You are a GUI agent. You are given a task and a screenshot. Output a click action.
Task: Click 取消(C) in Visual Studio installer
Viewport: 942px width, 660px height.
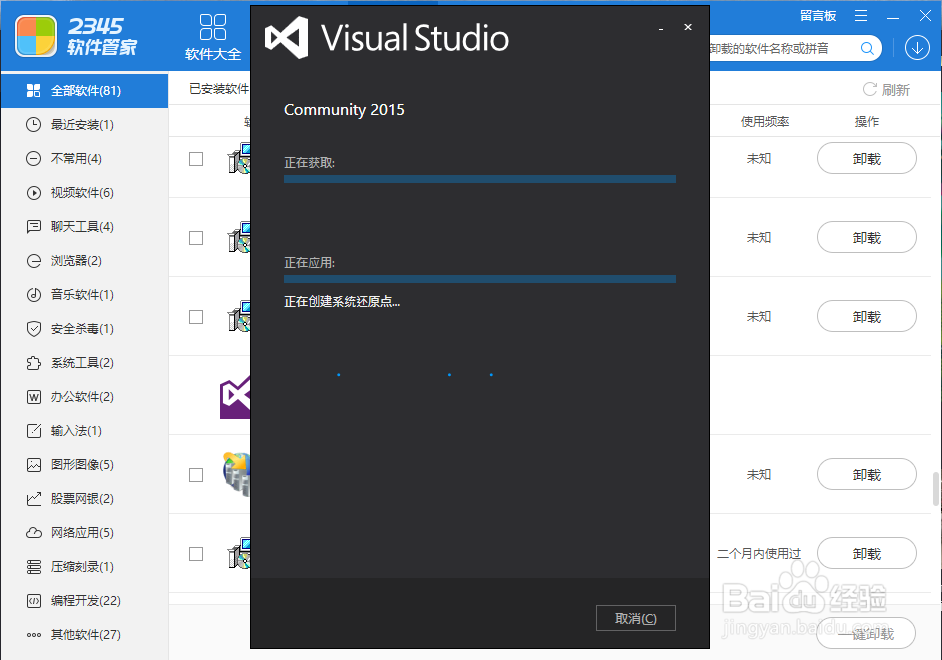click(x=636, y=618)
